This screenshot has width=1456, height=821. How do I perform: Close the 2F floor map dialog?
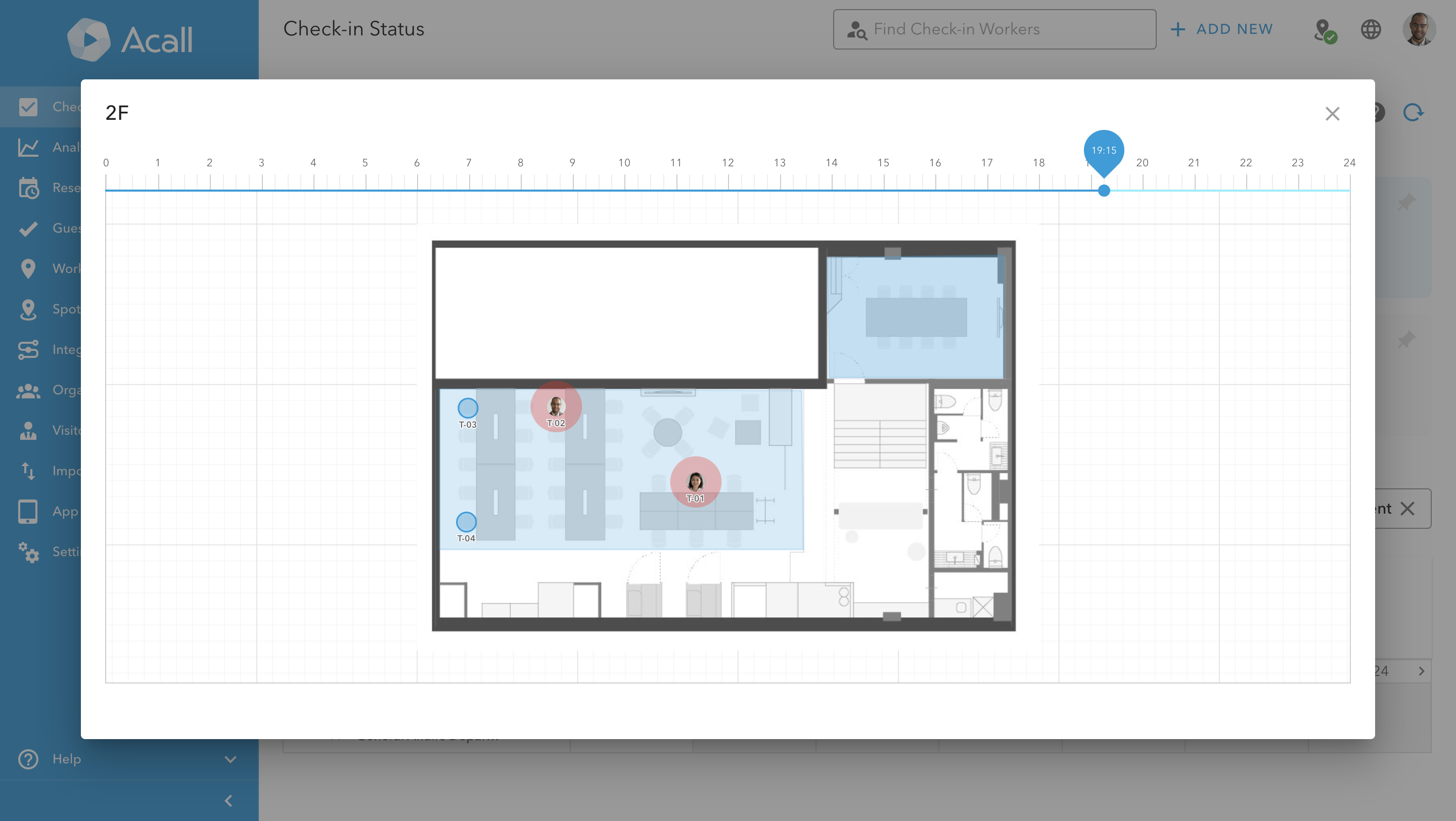point(1332,114)
